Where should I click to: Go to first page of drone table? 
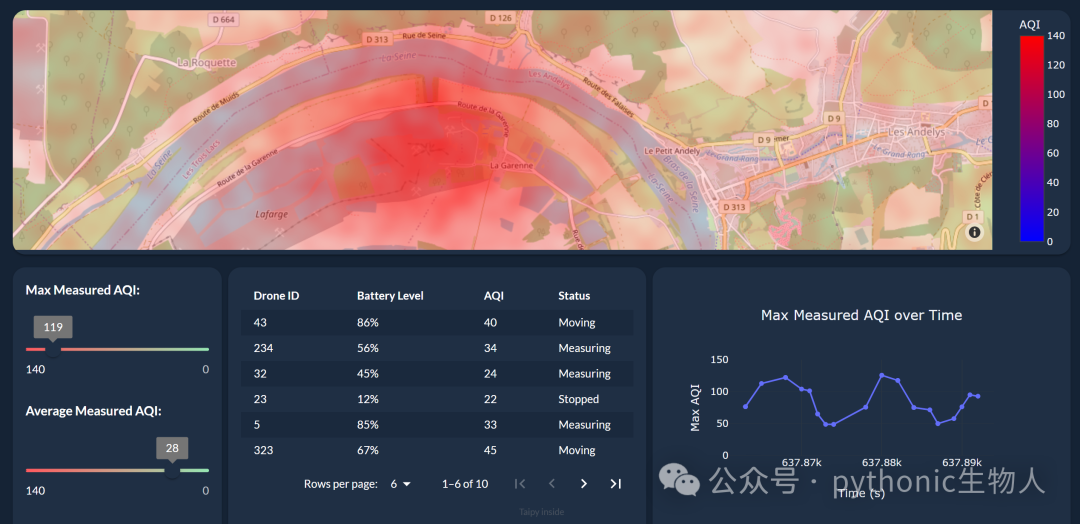tap(520, 484)
